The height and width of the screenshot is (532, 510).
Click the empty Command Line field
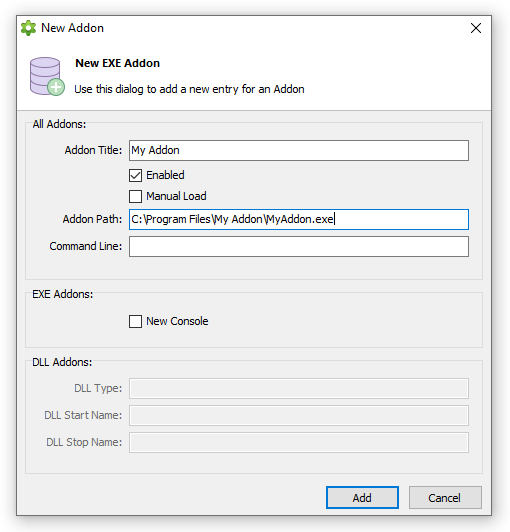click(299, 247)
